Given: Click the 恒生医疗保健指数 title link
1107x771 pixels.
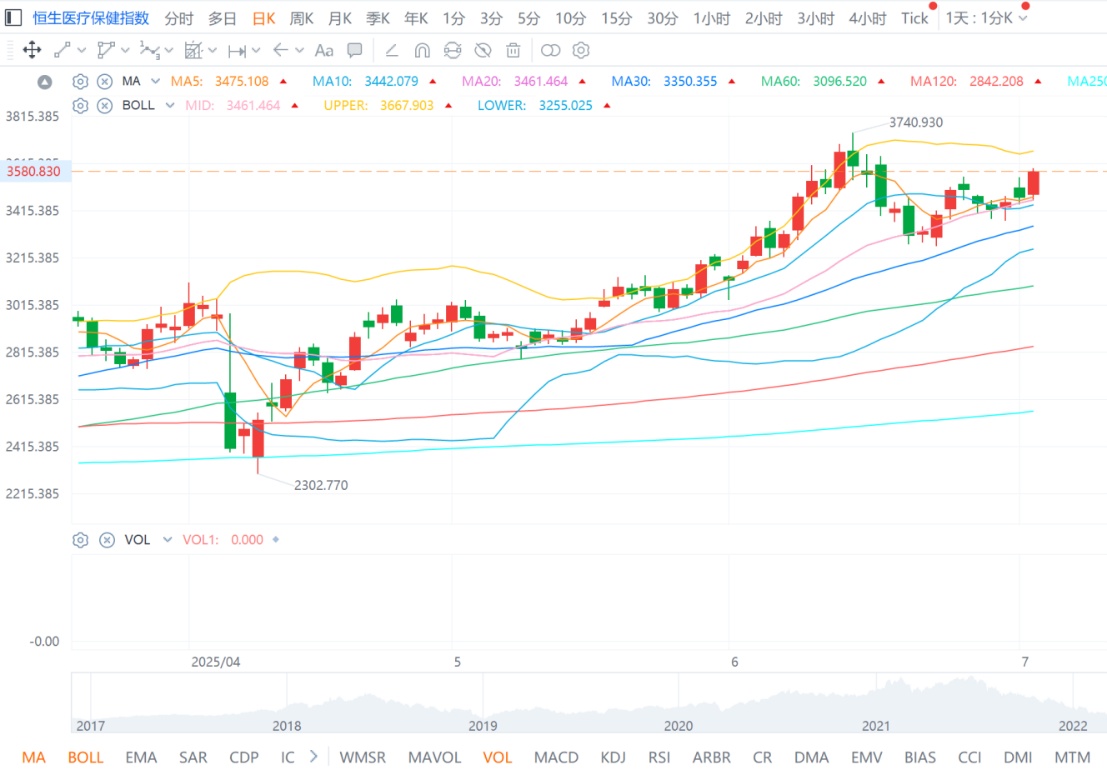Looking at the screenshot, I should click(x=91, y=18).
